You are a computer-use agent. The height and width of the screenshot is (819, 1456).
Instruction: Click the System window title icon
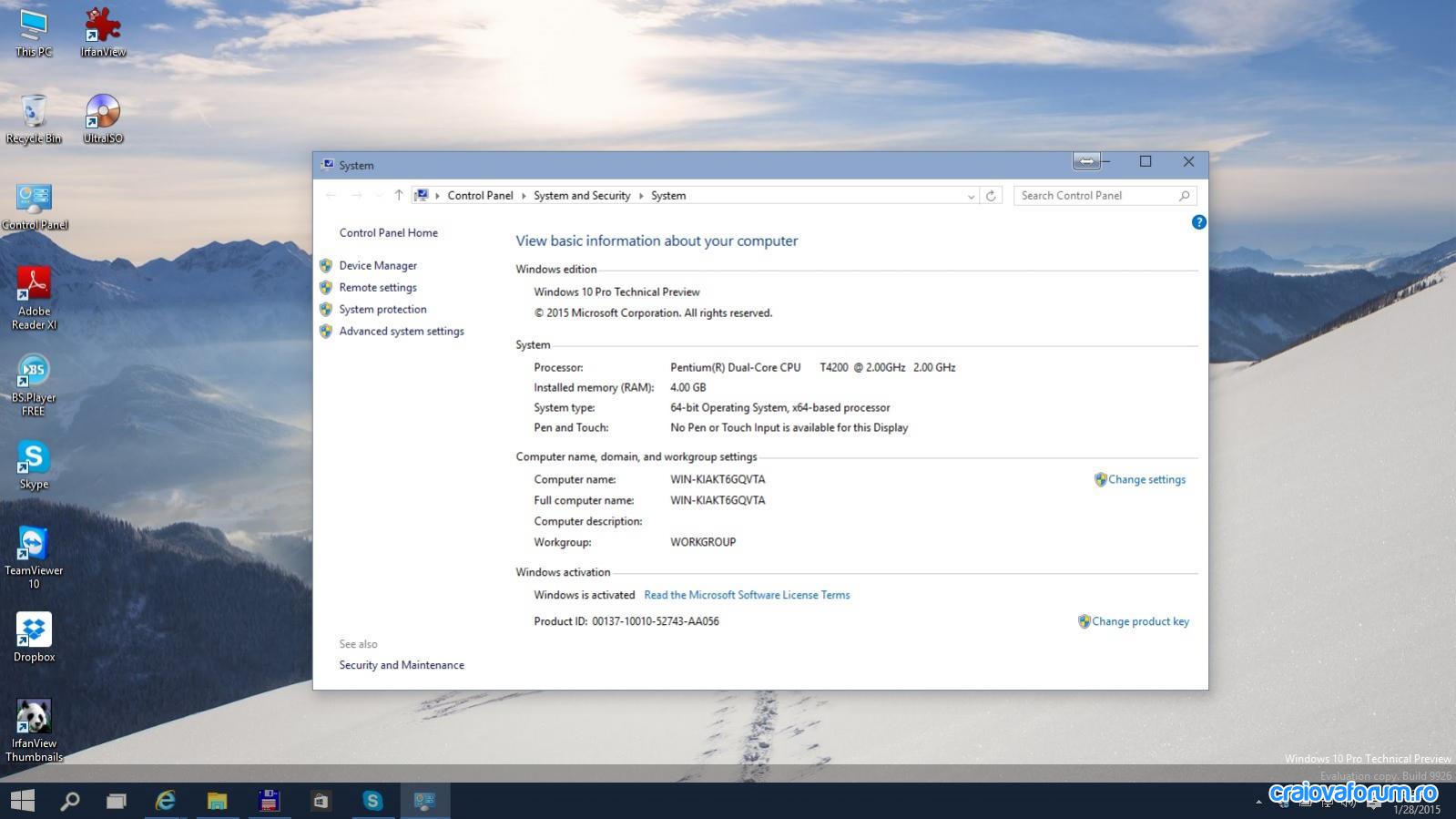click(x=327, y=165)
